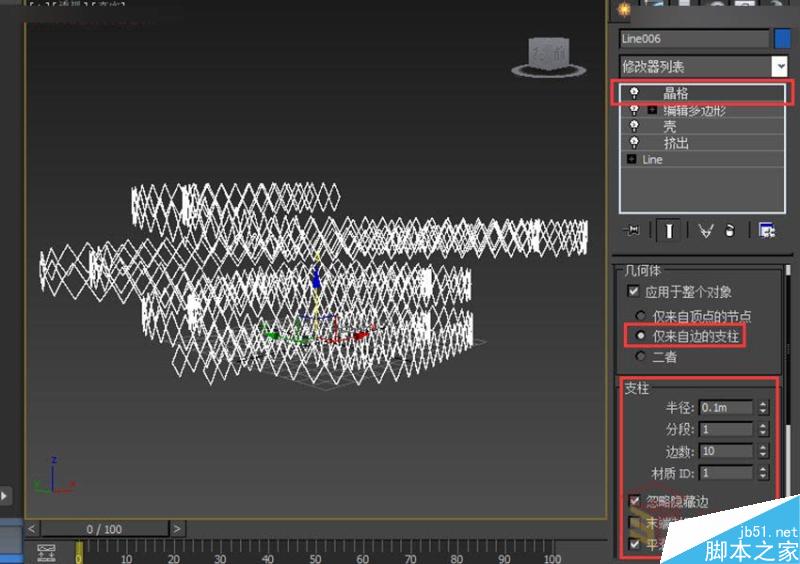Select 仅来自顶点的节点 radio button
800x564 pixels.
click(x=640, y=315)
